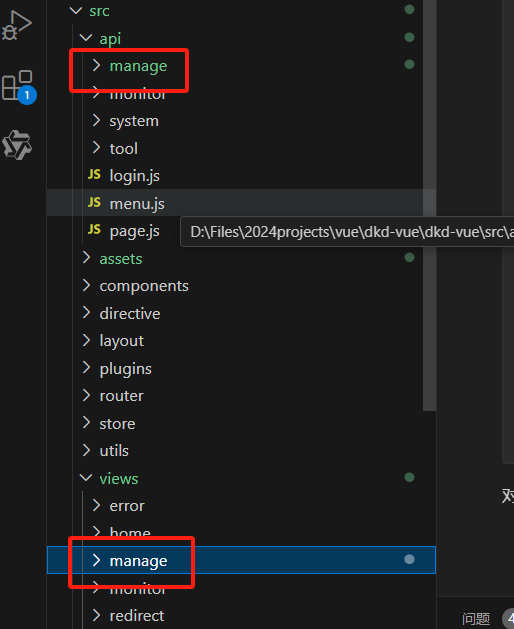The image size is (514, 629).
Task: Click the JS icon of login.js
Action: pos(94,174)
